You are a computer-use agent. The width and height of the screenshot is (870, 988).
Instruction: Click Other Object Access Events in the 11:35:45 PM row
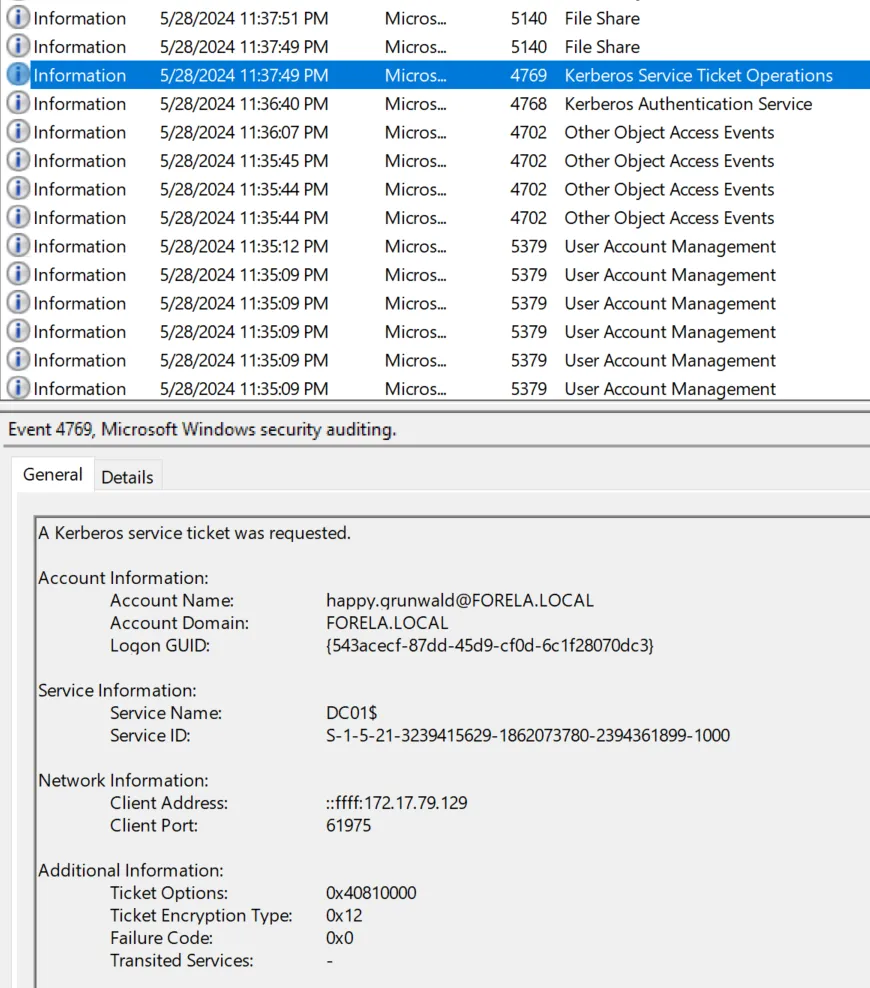(669, 161)
